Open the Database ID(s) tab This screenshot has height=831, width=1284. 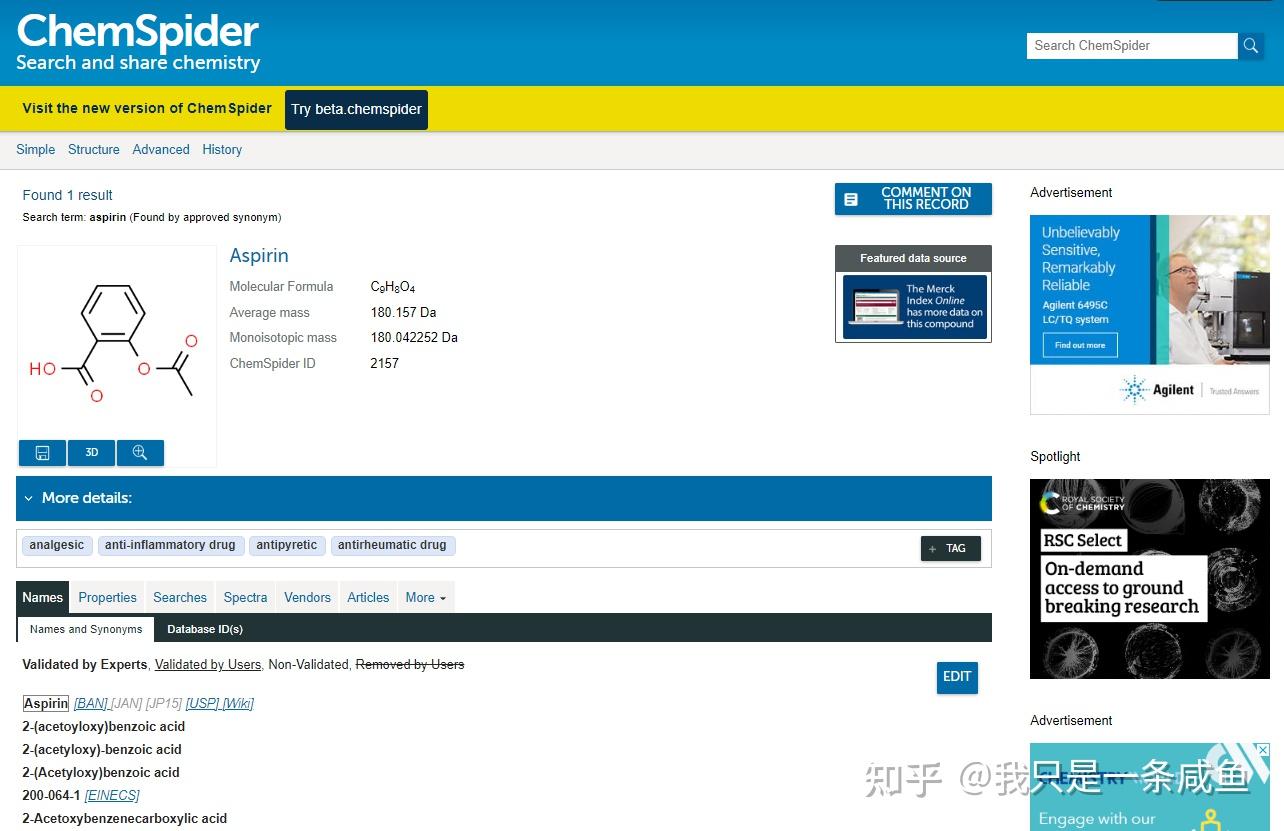pyautogui.click(x=204, y=629)
